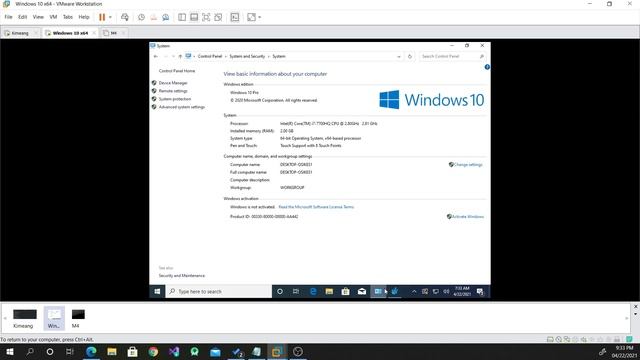This screenshot has width=640, height=360.
Task: Click the back arrow in System window
Action: tap(156, 56)
